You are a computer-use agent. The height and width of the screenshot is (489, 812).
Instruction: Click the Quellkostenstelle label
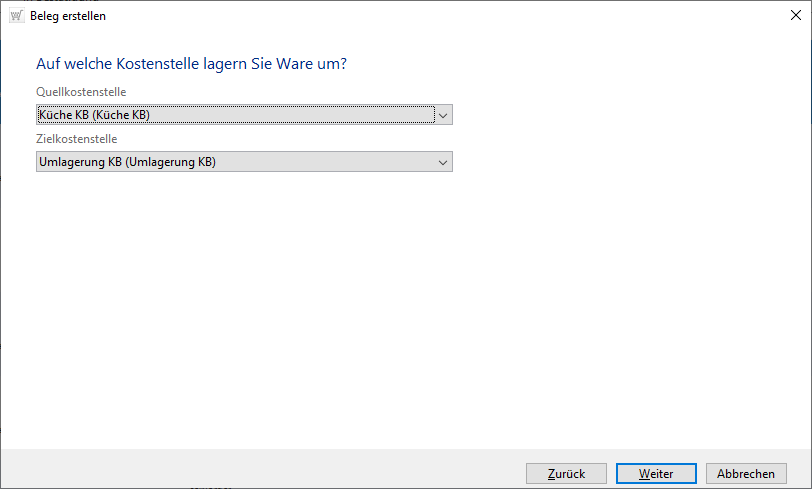(81, 92)
